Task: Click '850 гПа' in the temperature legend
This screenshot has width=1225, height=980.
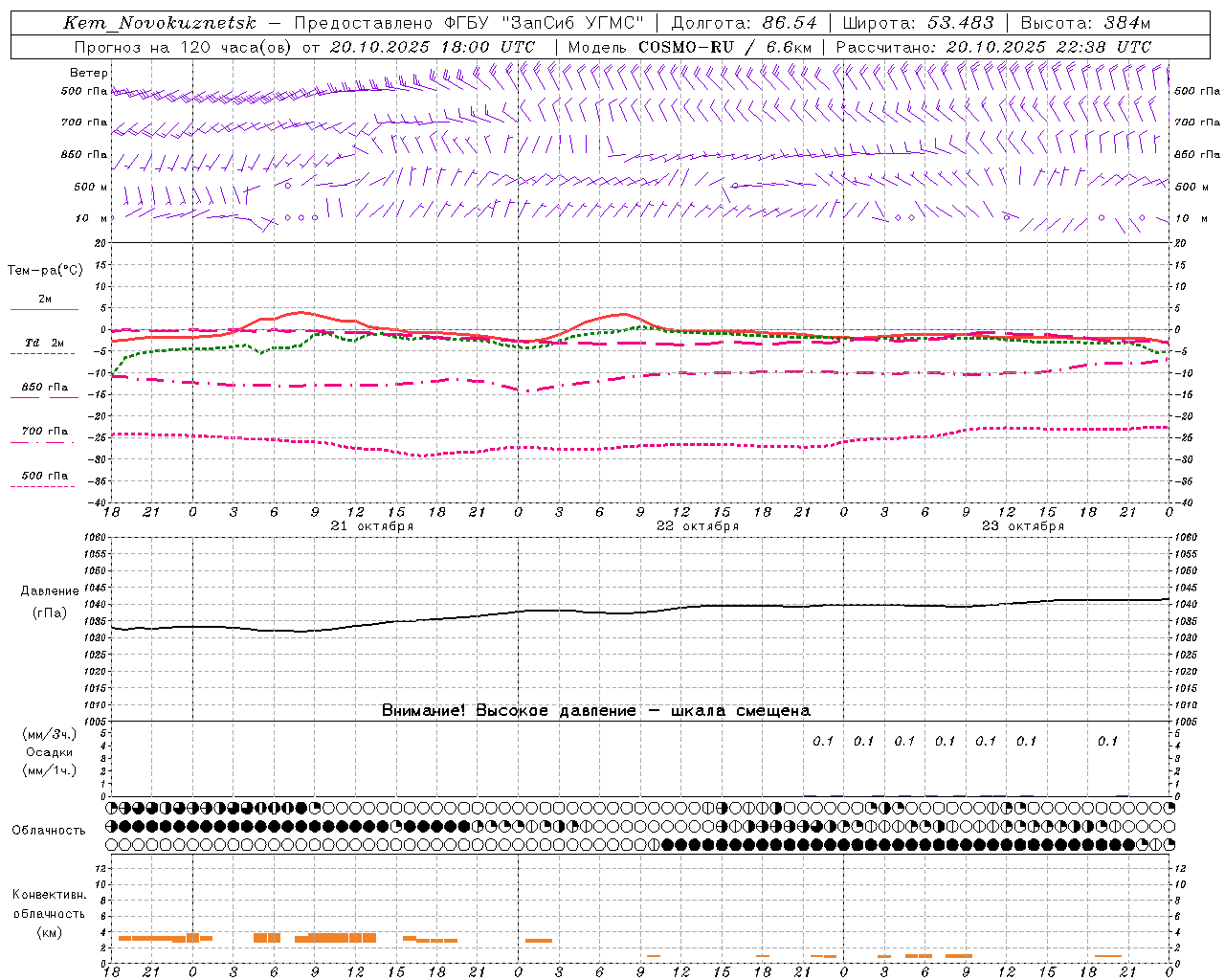Action: pyautogui.click(x=45, y=388)
